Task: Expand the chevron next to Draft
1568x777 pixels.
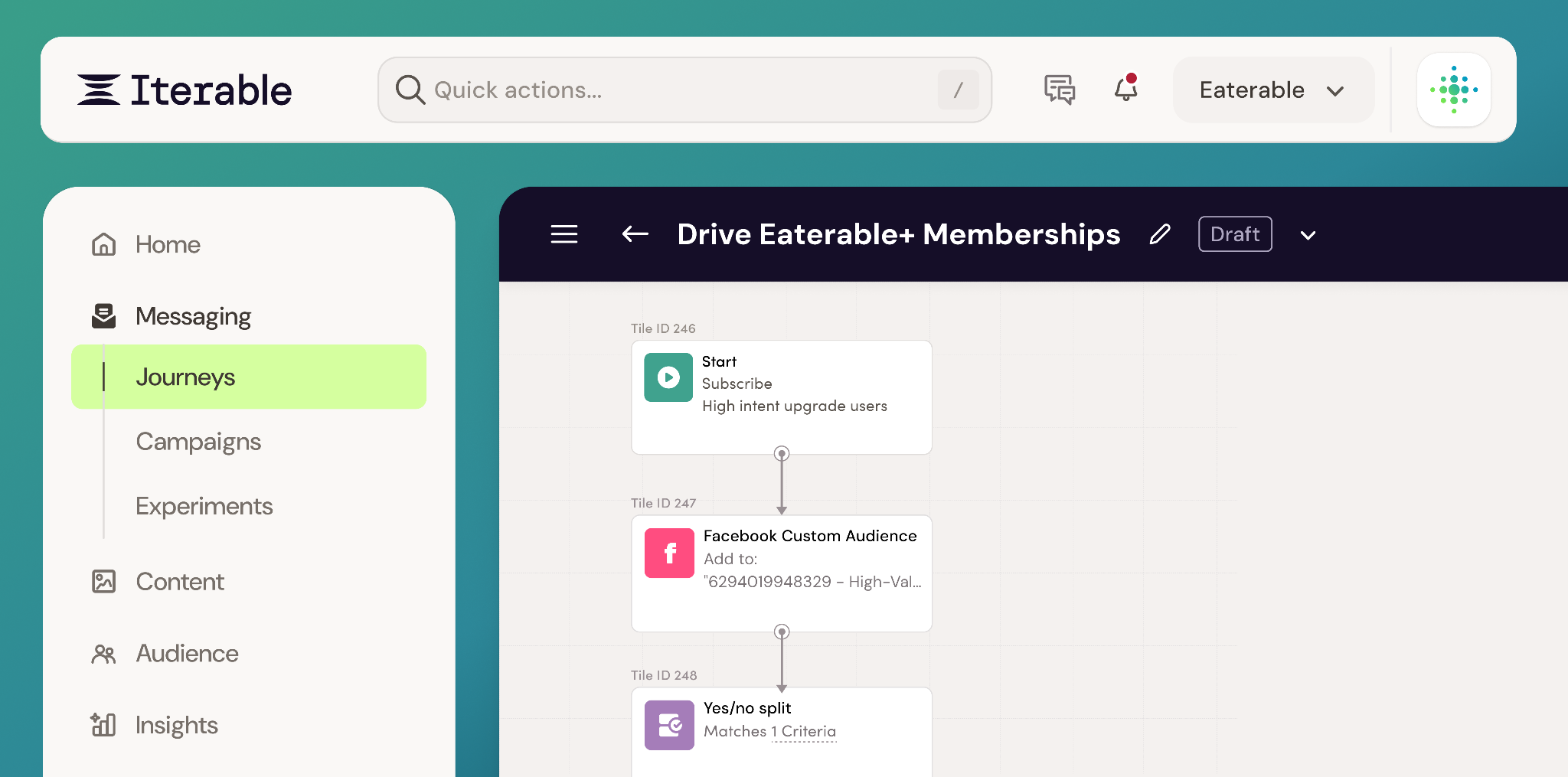Action: click(x=1308, y=235)
